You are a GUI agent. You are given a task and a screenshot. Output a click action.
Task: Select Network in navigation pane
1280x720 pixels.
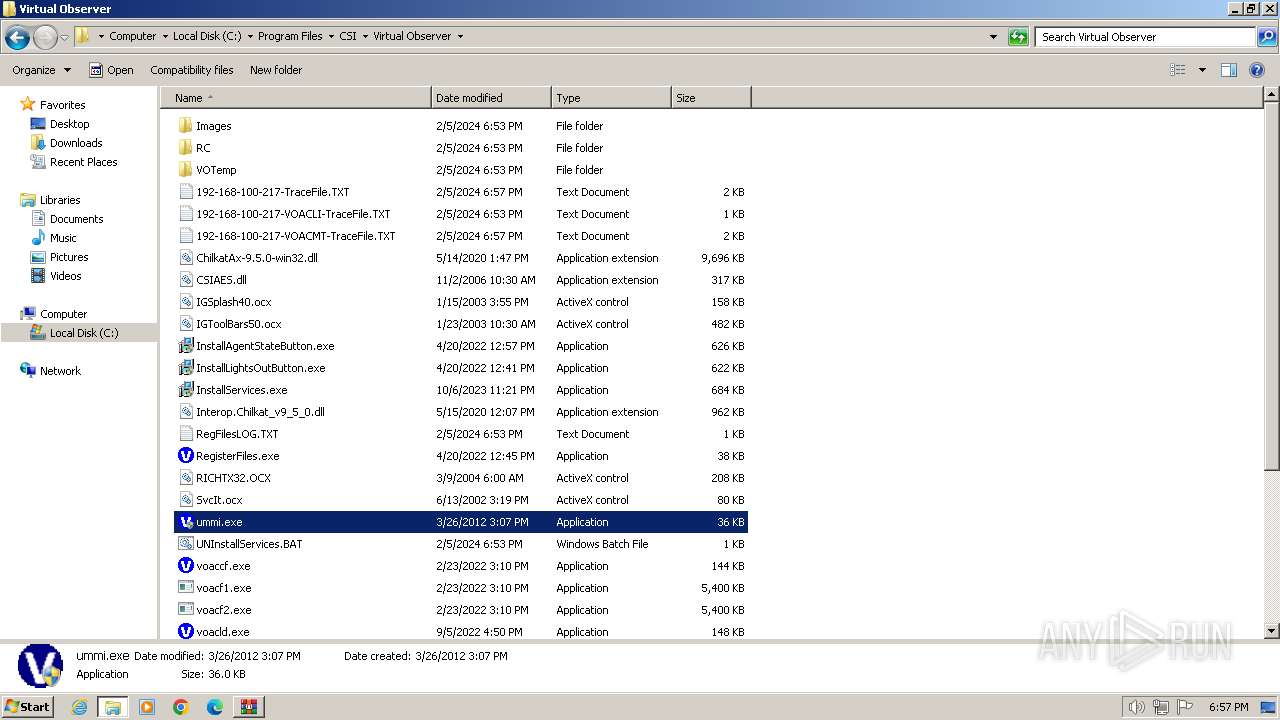(x=60, y=371)
